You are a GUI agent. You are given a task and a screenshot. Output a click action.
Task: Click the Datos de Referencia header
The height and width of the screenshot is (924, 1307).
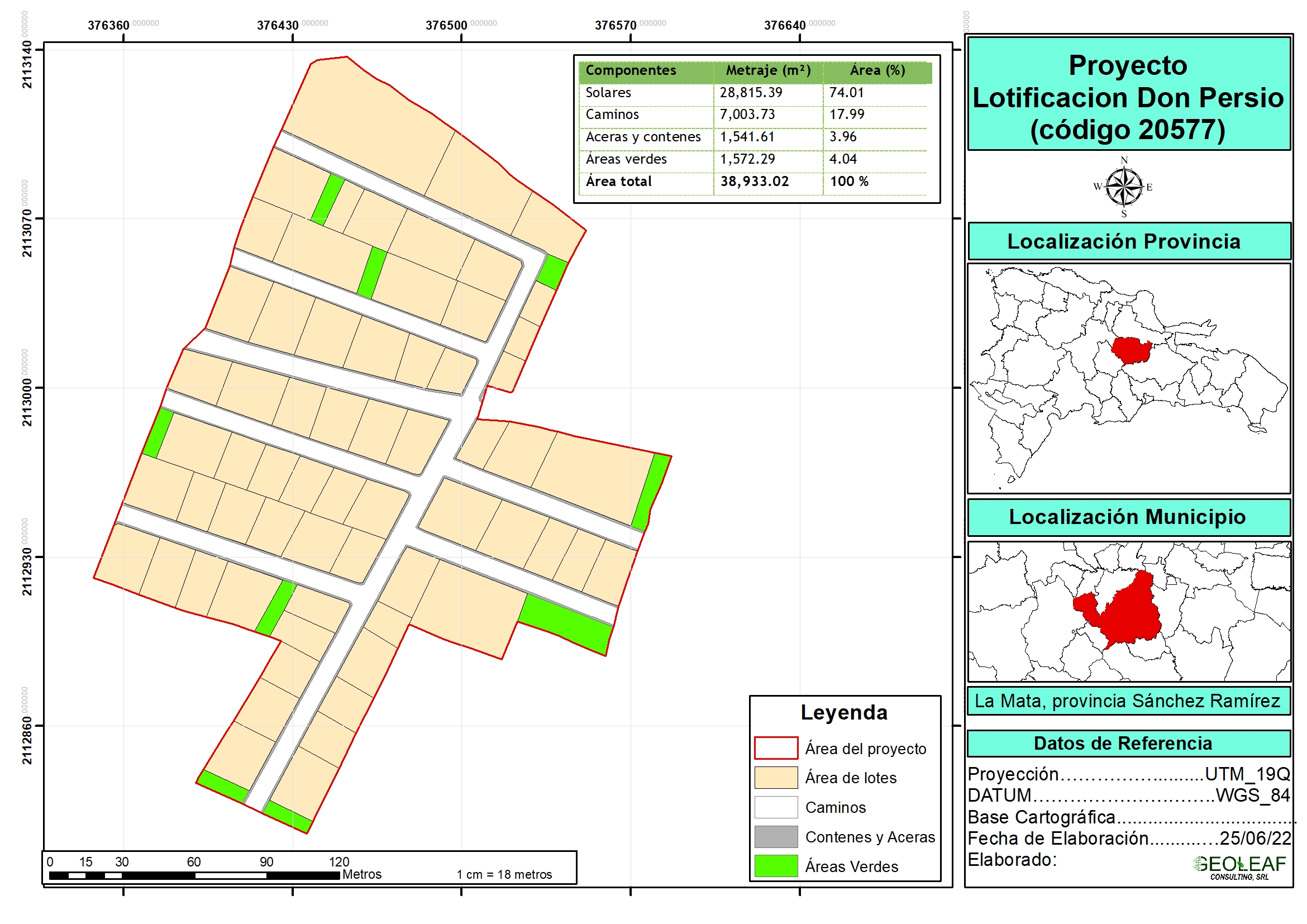(x=1123, y=744)
